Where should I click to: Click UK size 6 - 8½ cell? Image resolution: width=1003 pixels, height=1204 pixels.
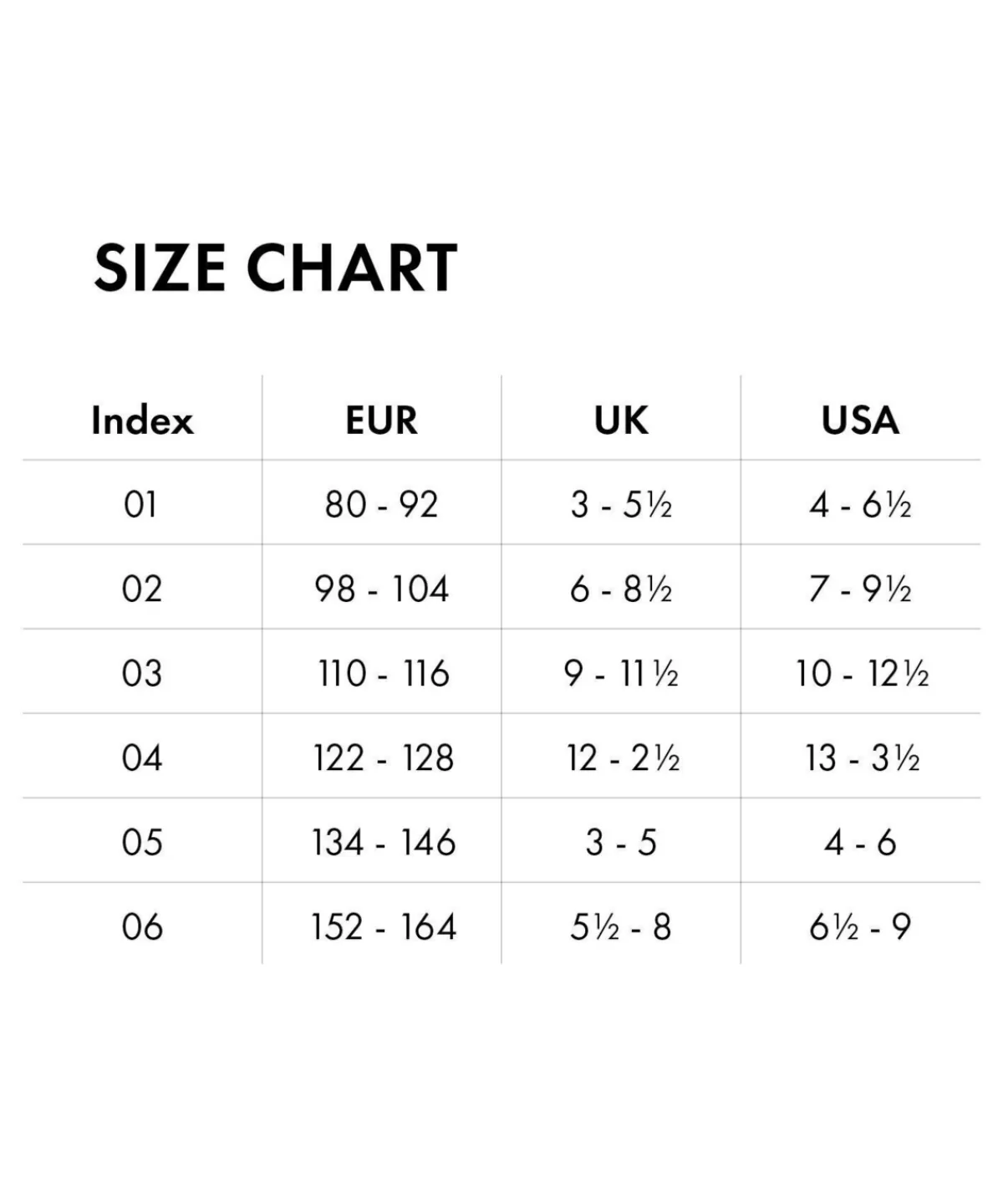(621, 589)
